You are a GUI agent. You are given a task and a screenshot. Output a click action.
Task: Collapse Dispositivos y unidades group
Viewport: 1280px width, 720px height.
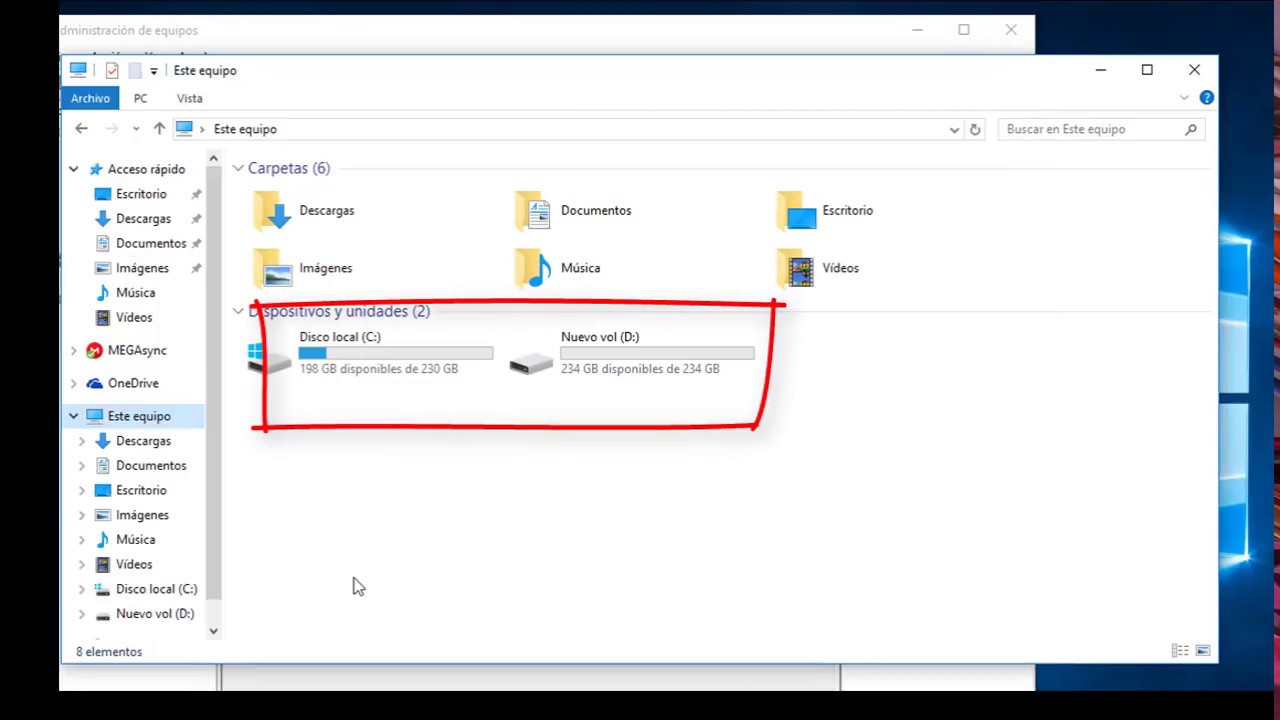[x=238, y=311]
